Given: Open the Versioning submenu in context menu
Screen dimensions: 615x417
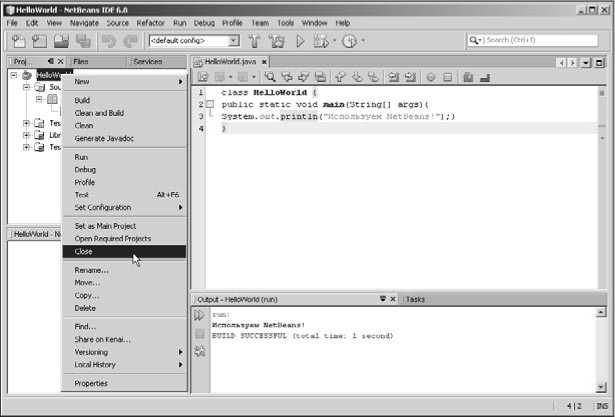Looking at the screenshot, I should (124, 352).
